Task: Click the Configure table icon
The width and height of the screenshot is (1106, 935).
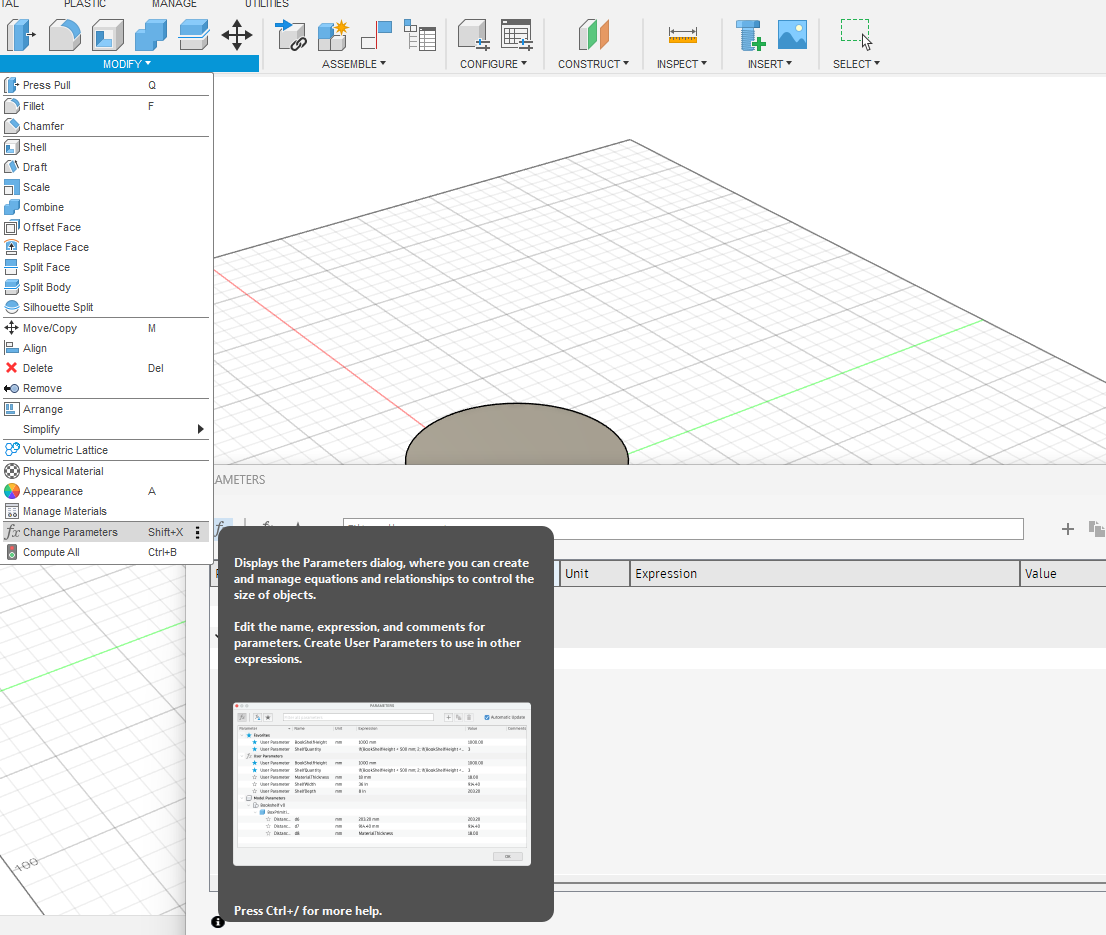Action: (516, 35)
